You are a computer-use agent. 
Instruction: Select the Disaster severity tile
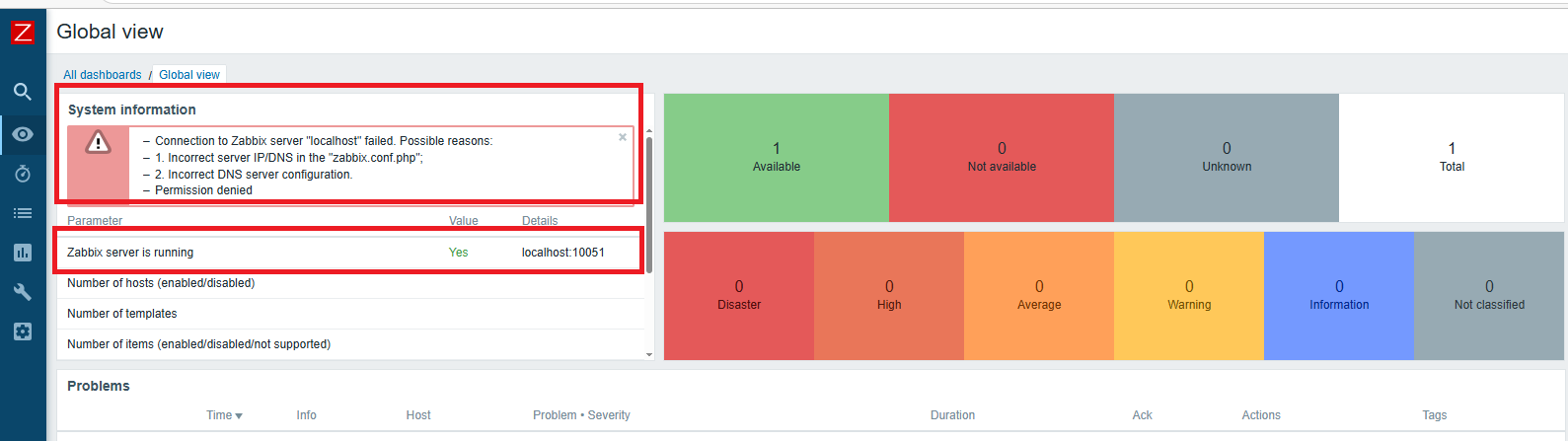739,295
